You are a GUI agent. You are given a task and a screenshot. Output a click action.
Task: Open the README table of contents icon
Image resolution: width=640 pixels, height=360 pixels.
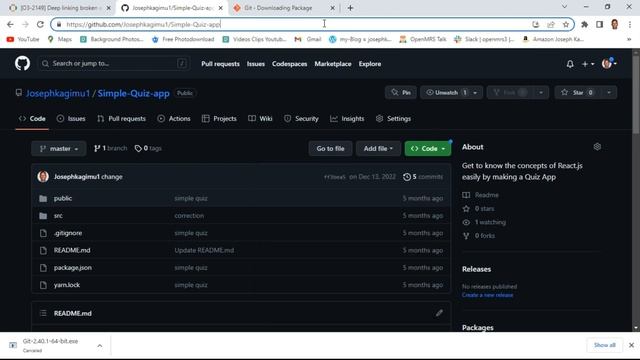[x=43, y=313]
